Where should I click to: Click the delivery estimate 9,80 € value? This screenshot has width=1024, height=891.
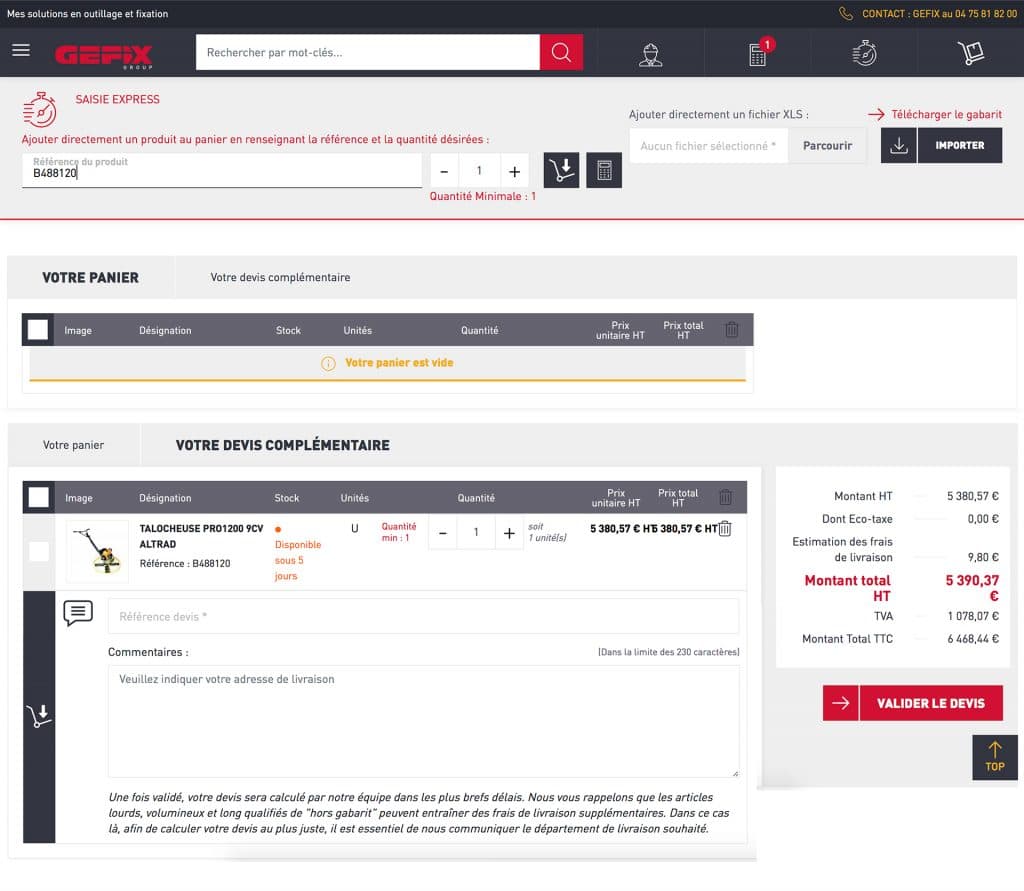983,557
